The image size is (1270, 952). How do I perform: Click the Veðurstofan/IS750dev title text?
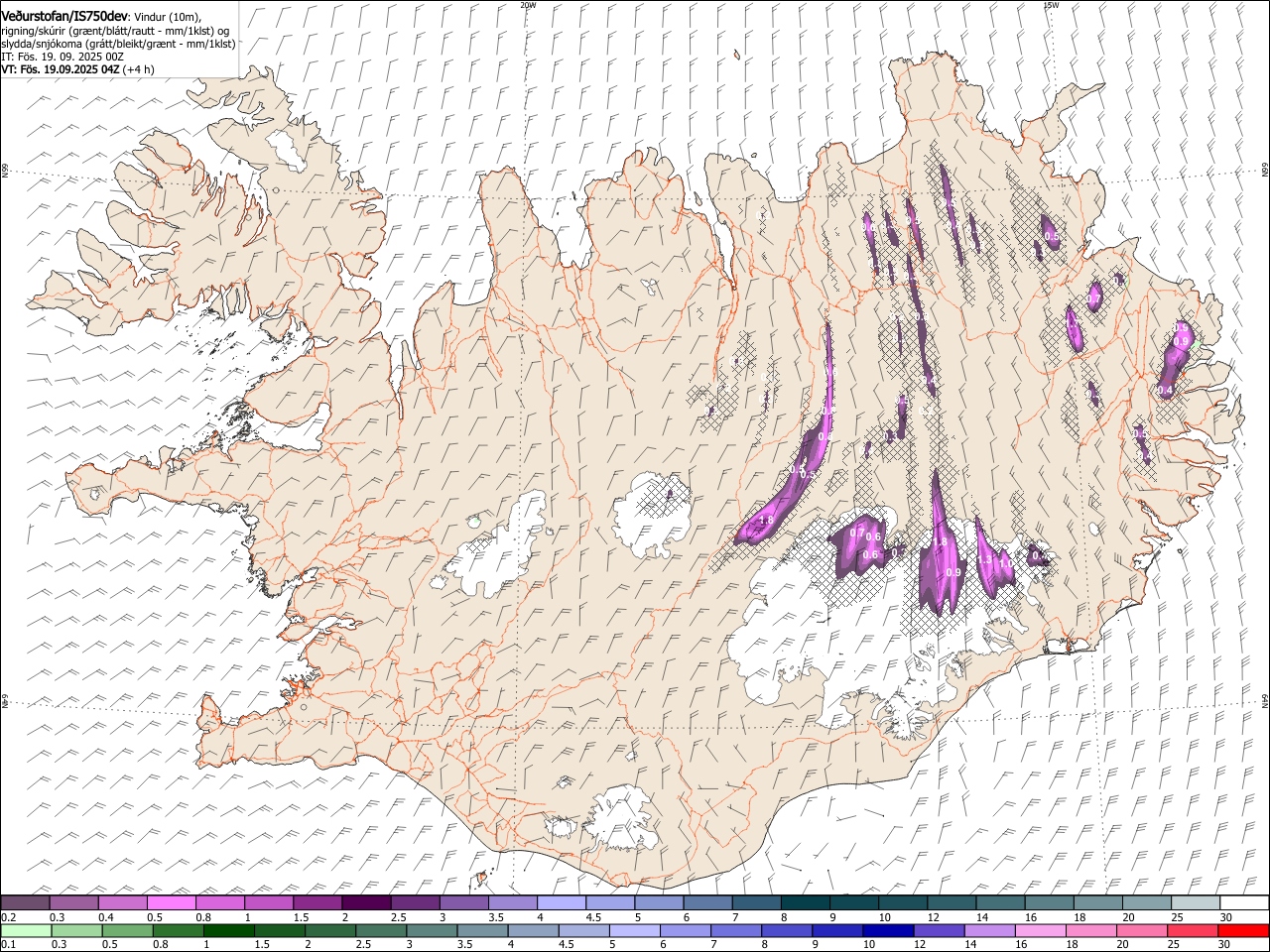[64, 17]
